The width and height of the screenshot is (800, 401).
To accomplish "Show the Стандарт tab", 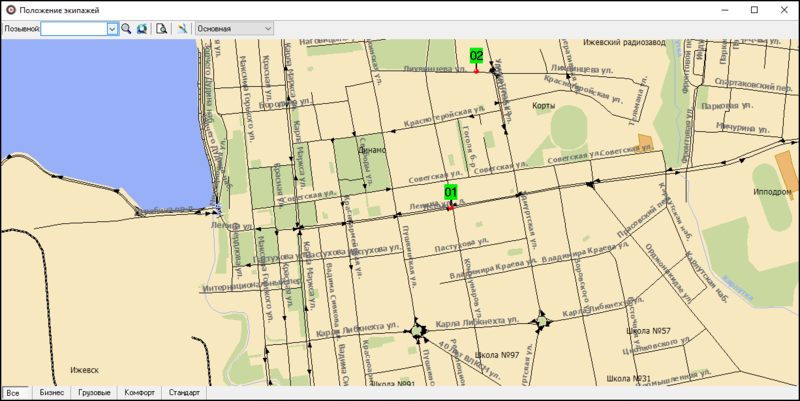I will (185, 393).
